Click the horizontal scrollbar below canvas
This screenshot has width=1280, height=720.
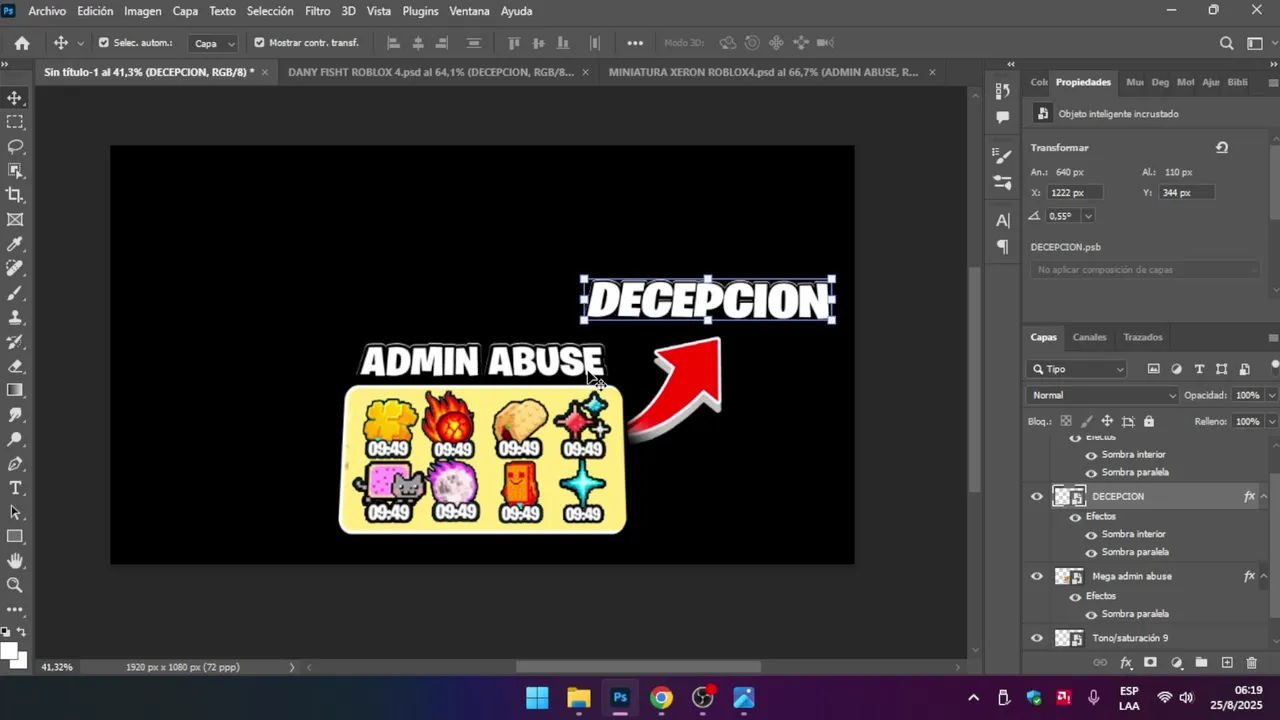[x=638, y=667]
